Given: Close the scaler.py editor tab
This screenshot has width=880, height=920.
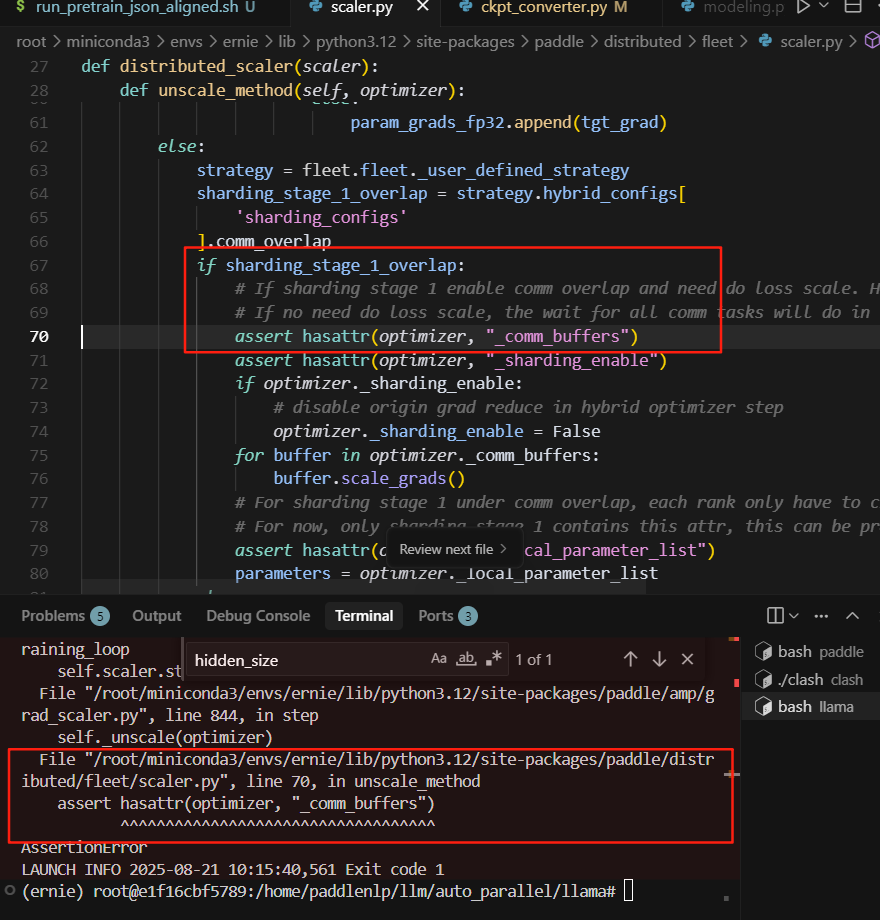Looking at the screenshot, I should tap(423, 8).
